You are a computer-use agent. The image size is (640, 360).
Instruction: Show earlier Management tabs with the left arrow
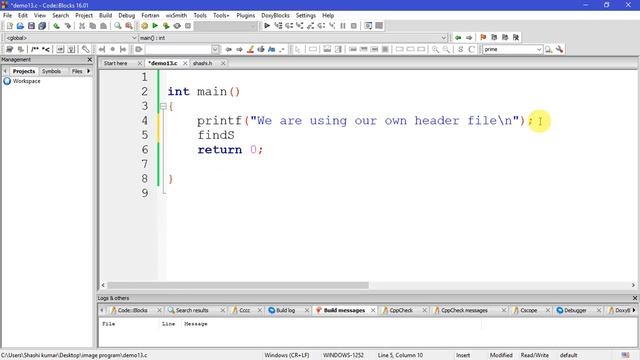click(x=5, y=71)
